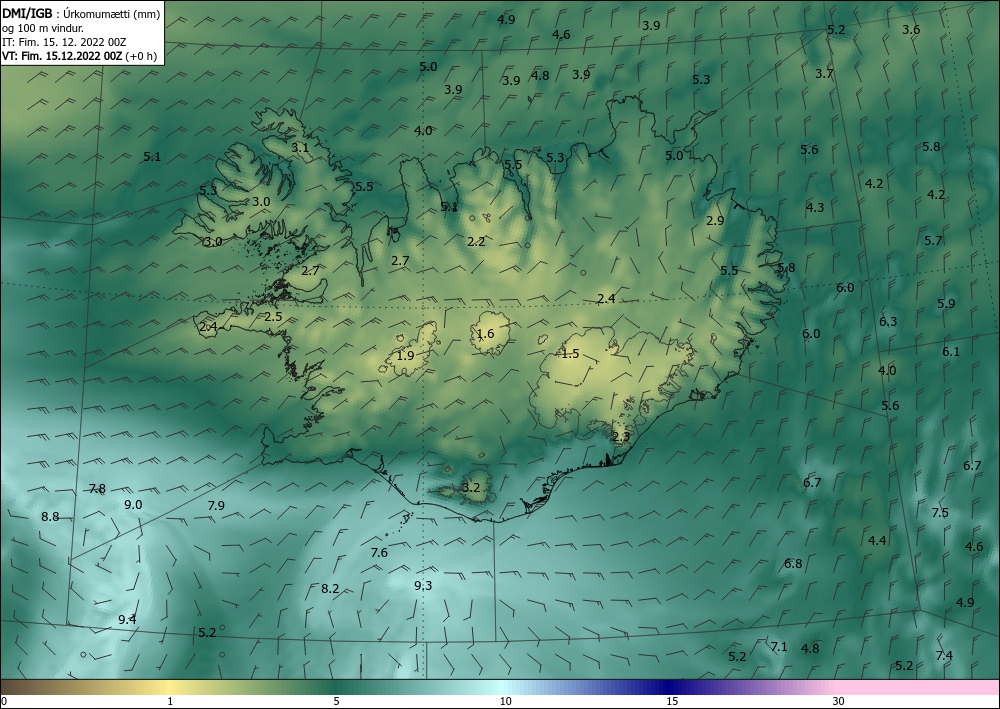Click the 'DMI/IGB : Úrkomumætti (mm)' title line
The height and width of the screenshot is (709, 1000).
click(x=81, y=13)
